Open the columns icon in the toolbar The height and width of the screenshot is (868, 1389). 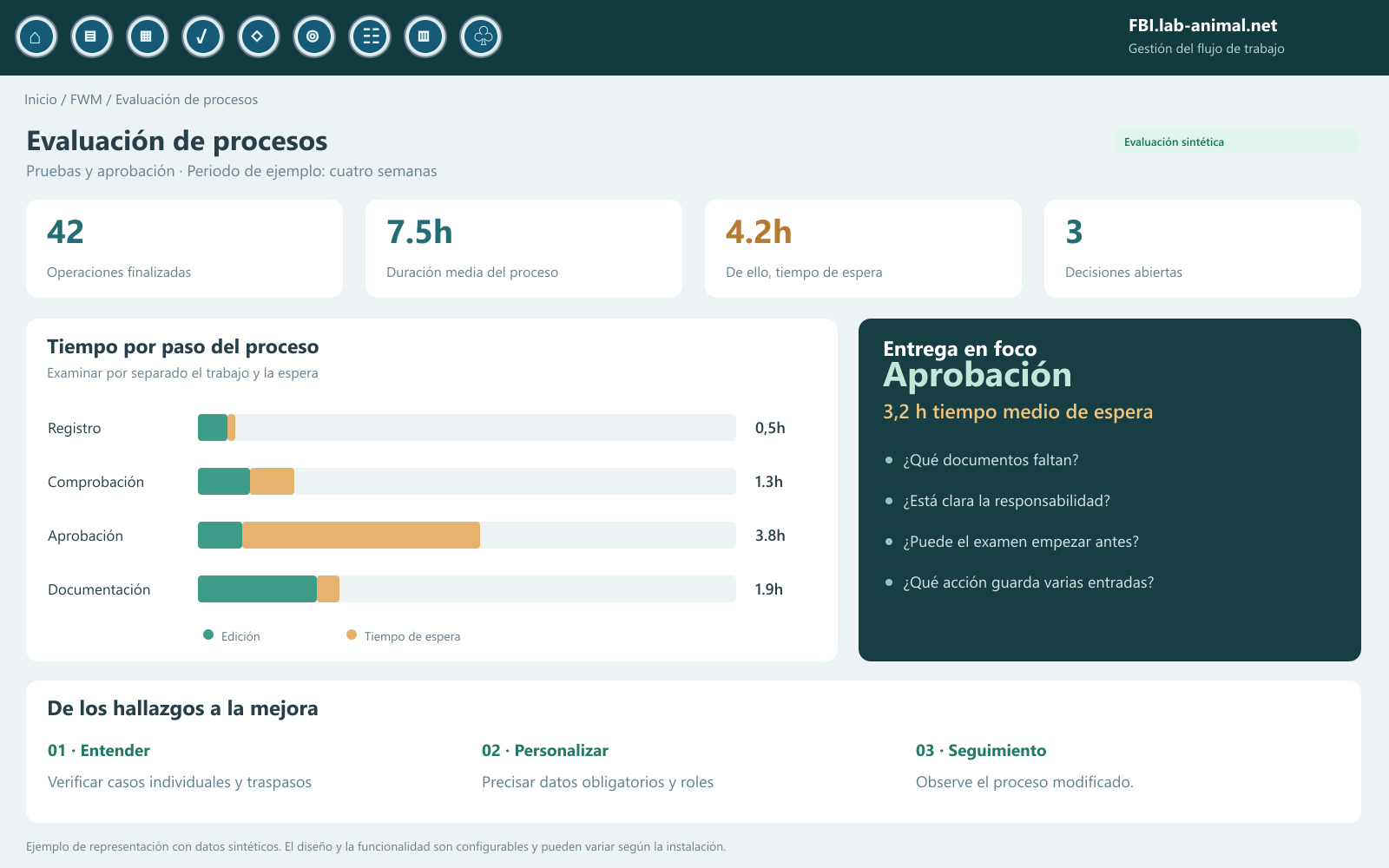coord(425,37)
